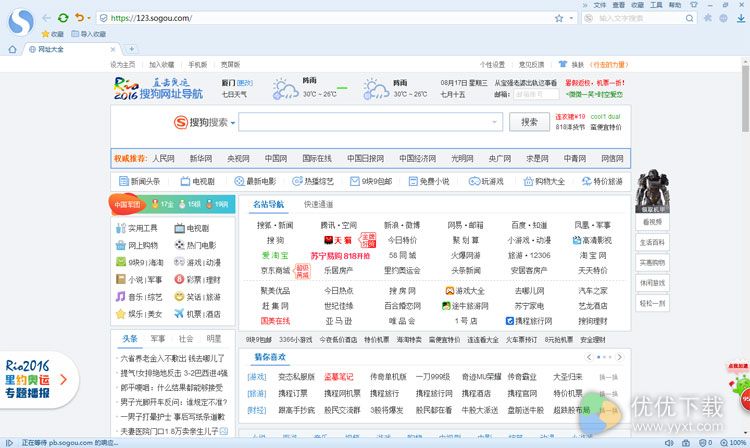Open 人民网 recommended link
Viewport: 750px width, 448px height.
(164, 158)
